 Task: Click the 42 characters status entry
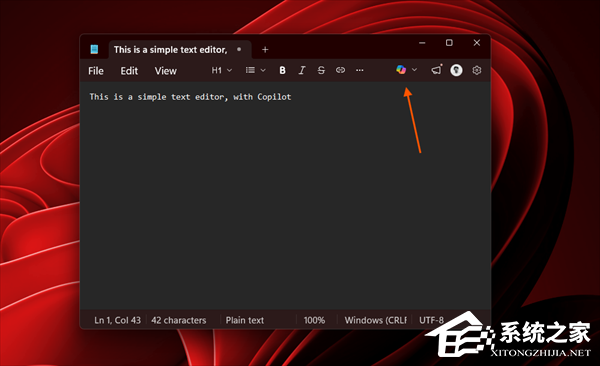click(x=179, y=320)
